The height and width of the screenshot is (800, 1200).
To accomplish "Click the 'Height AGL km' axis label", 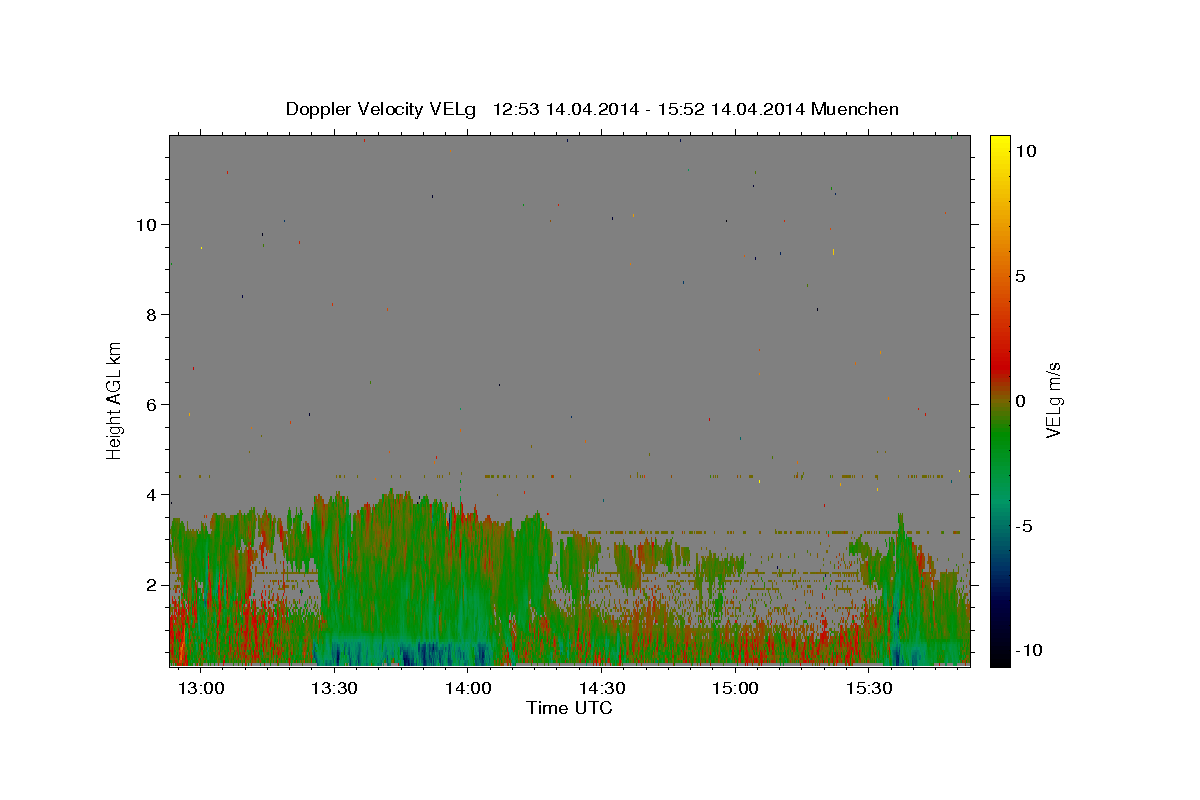I will pos(115,400).
